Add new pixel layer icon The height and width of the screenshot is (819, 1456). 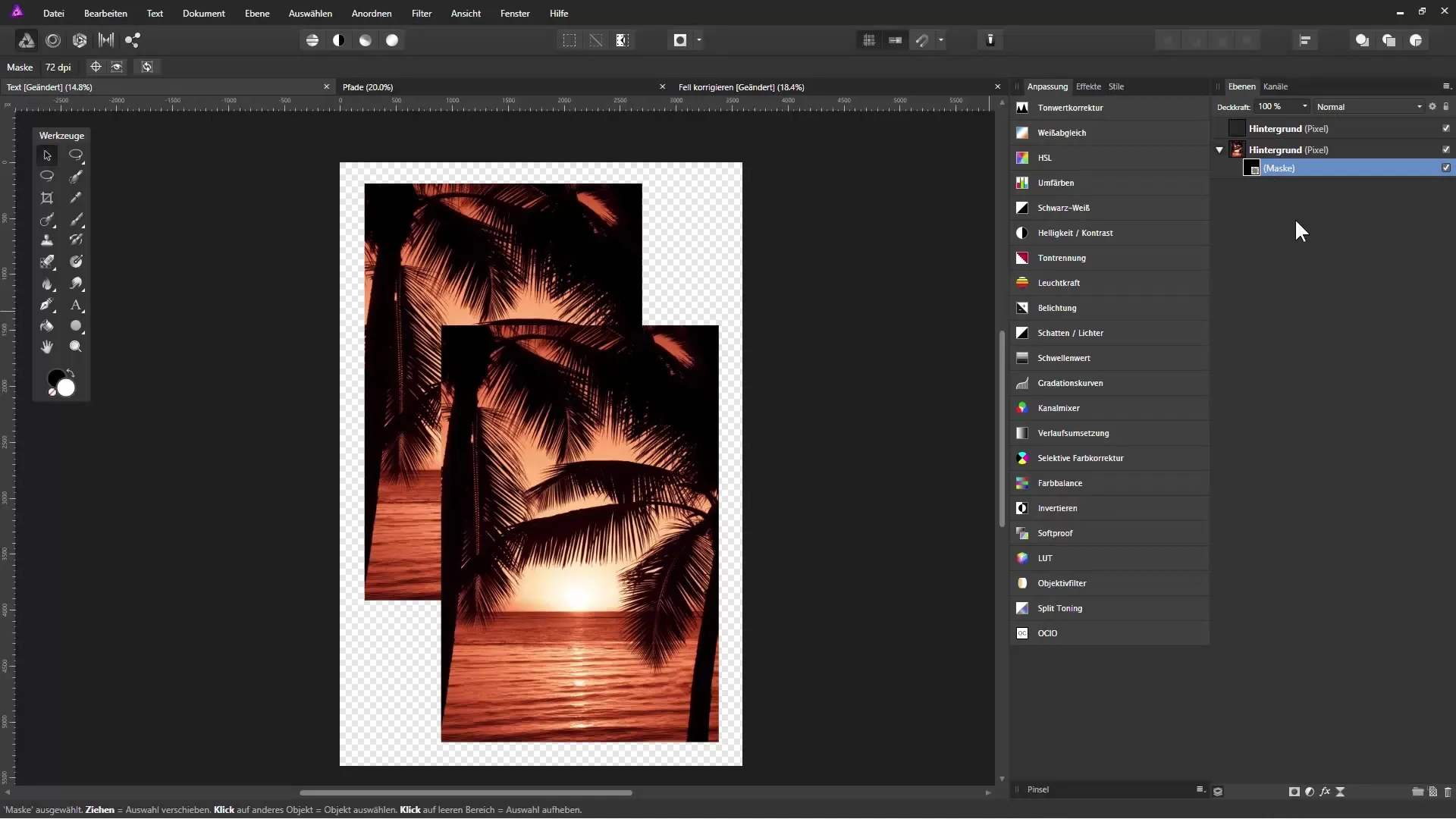pyautogui.click(x=1433, y=792)
